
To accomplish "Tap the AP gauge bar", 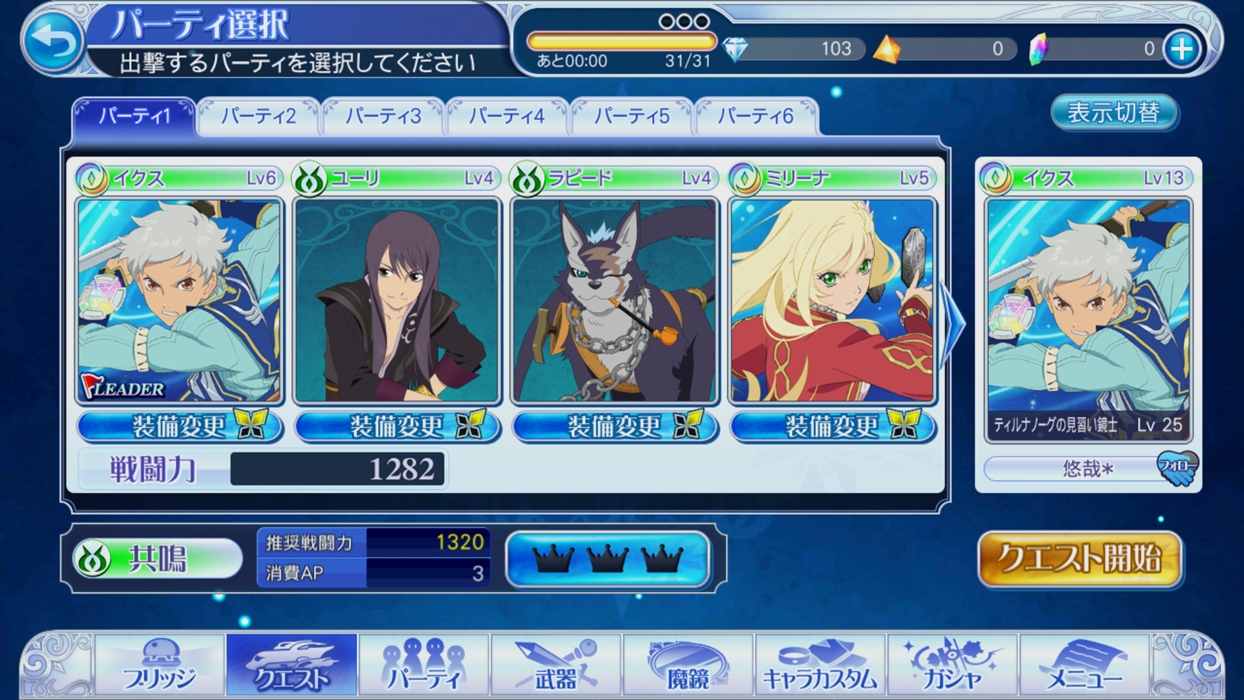I will click(x=622, y=42).
